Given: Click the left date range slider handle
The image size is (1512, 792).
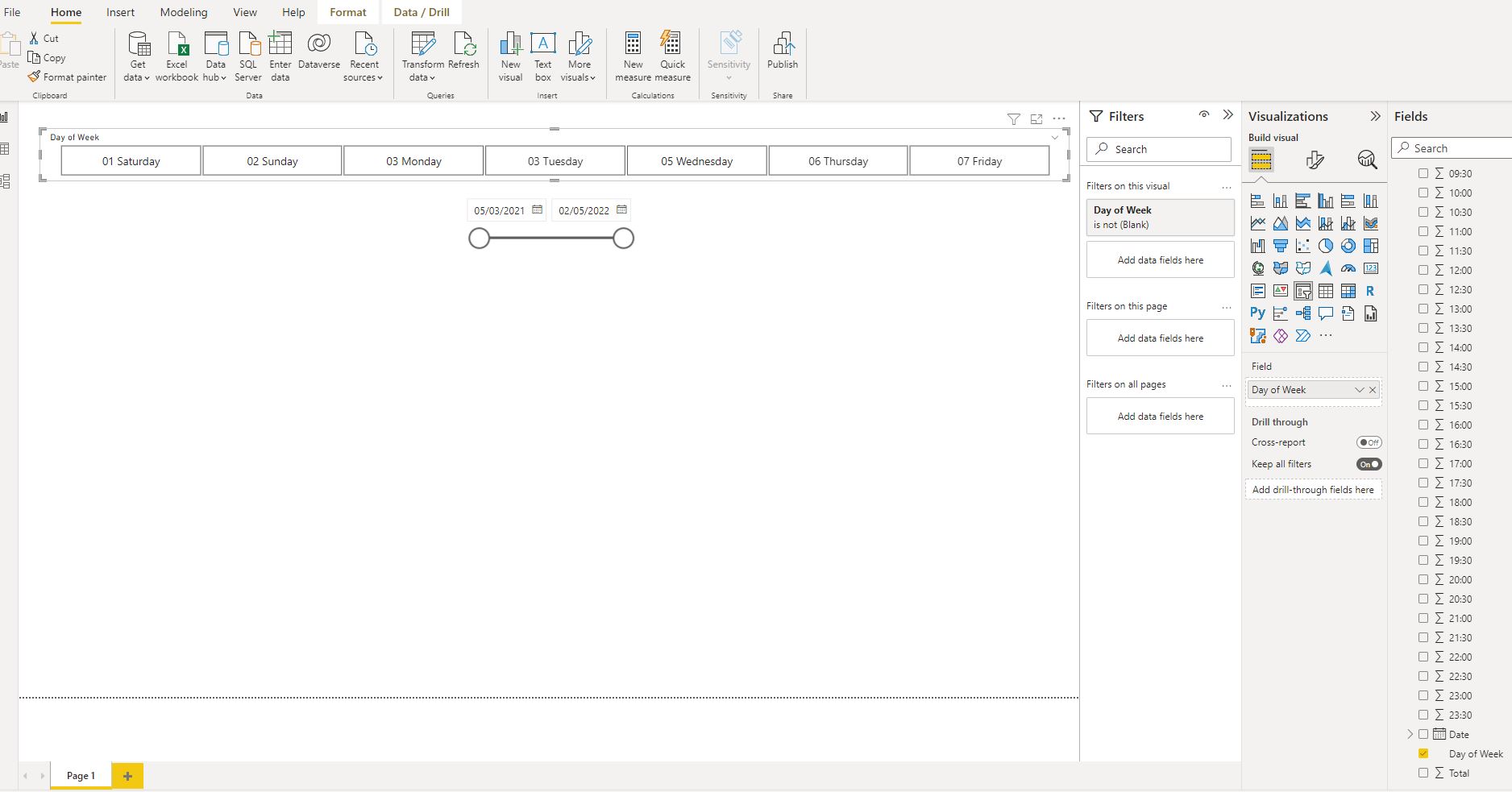Looking at the screenshot, I should 479,238.
